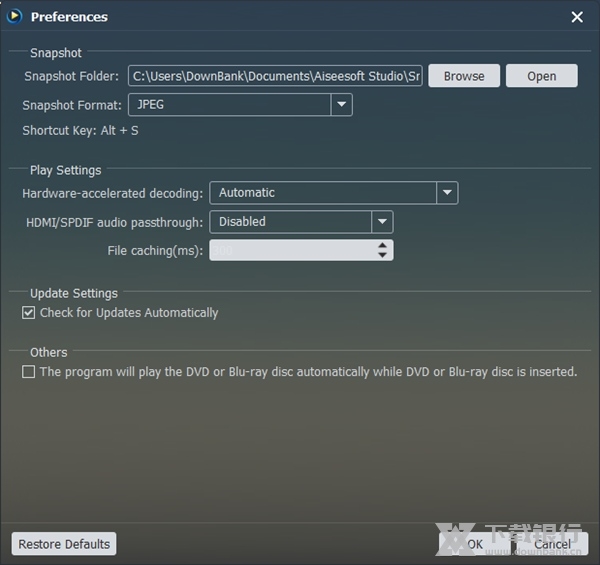Screen dimensions: 600x565
Task: Click the 'Hardware-accelerated decoding:' label
Action: click(112, 194)
